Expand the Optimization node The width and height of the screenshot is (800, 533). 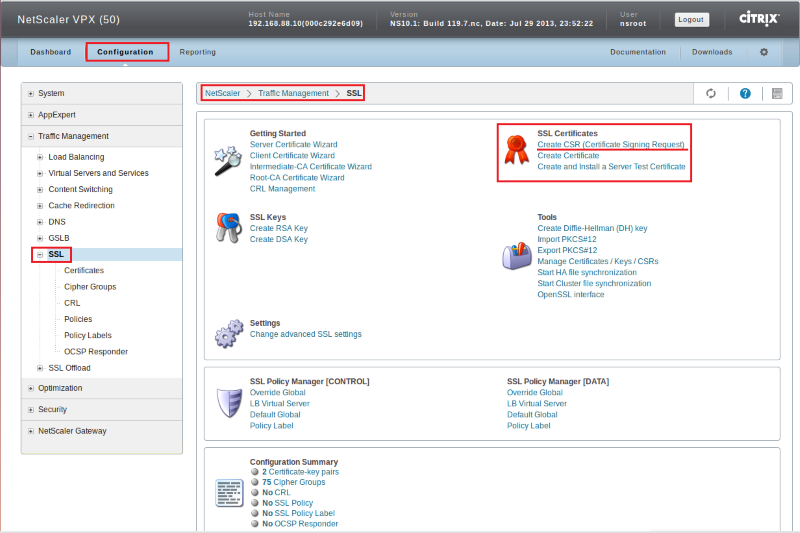pyautogui.click(x=31, y=389)
